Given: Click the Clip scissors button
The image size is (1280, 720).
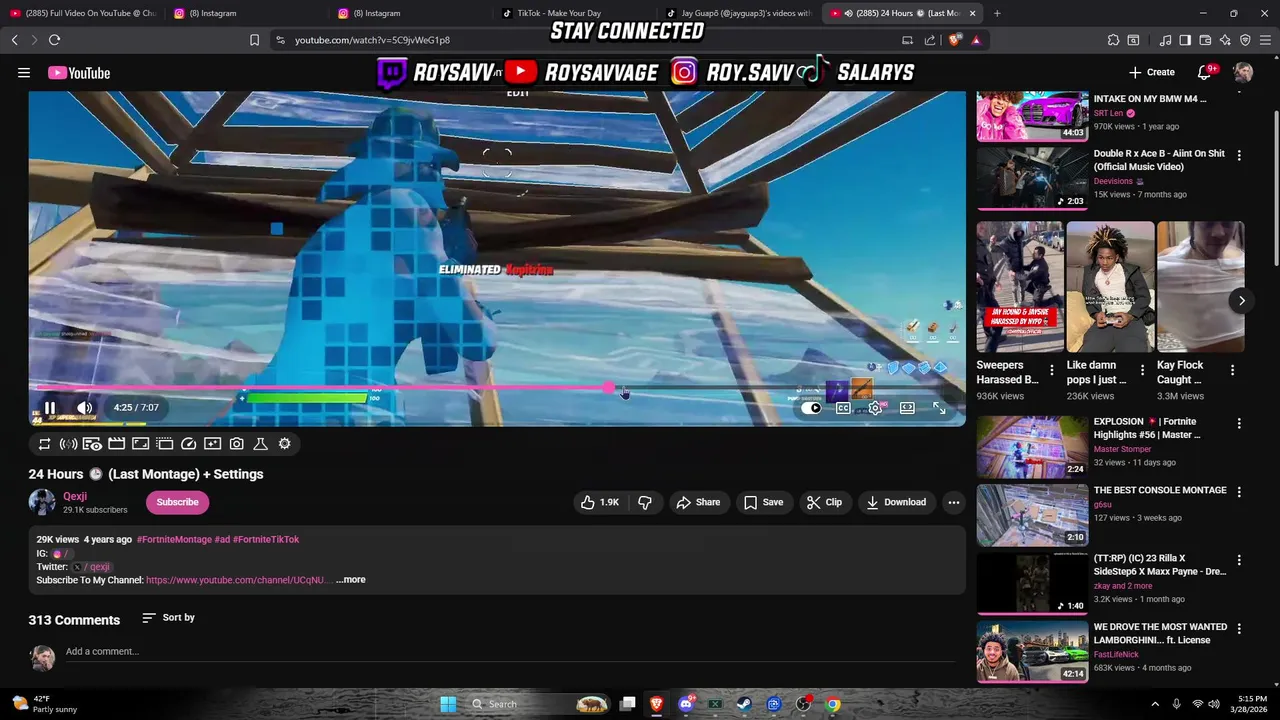Looking at the screenshot, I should (824, 502).
